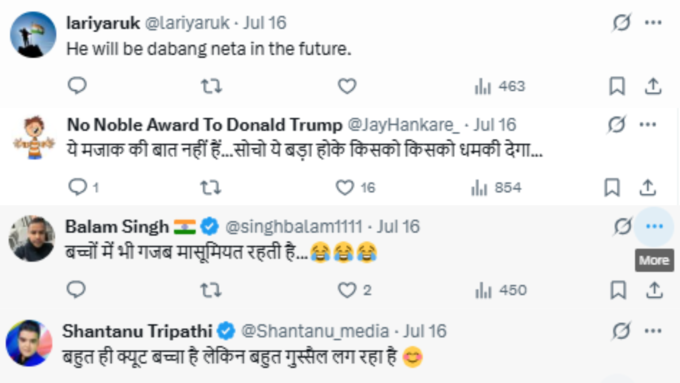This screenshot has width=680, height=383.
Task: Repost the 'dabang neta' tweet
Action: tap(211, 86)
